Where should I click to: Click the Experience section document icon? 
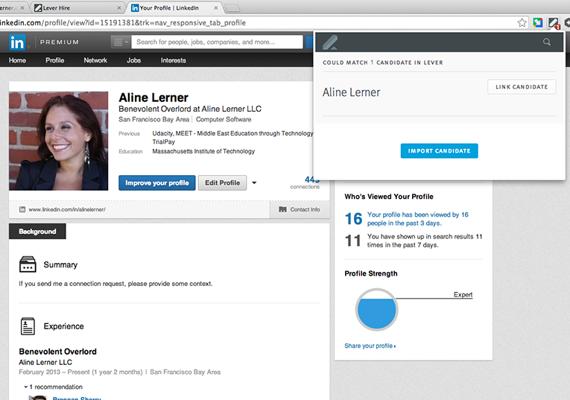coord(28,326)
